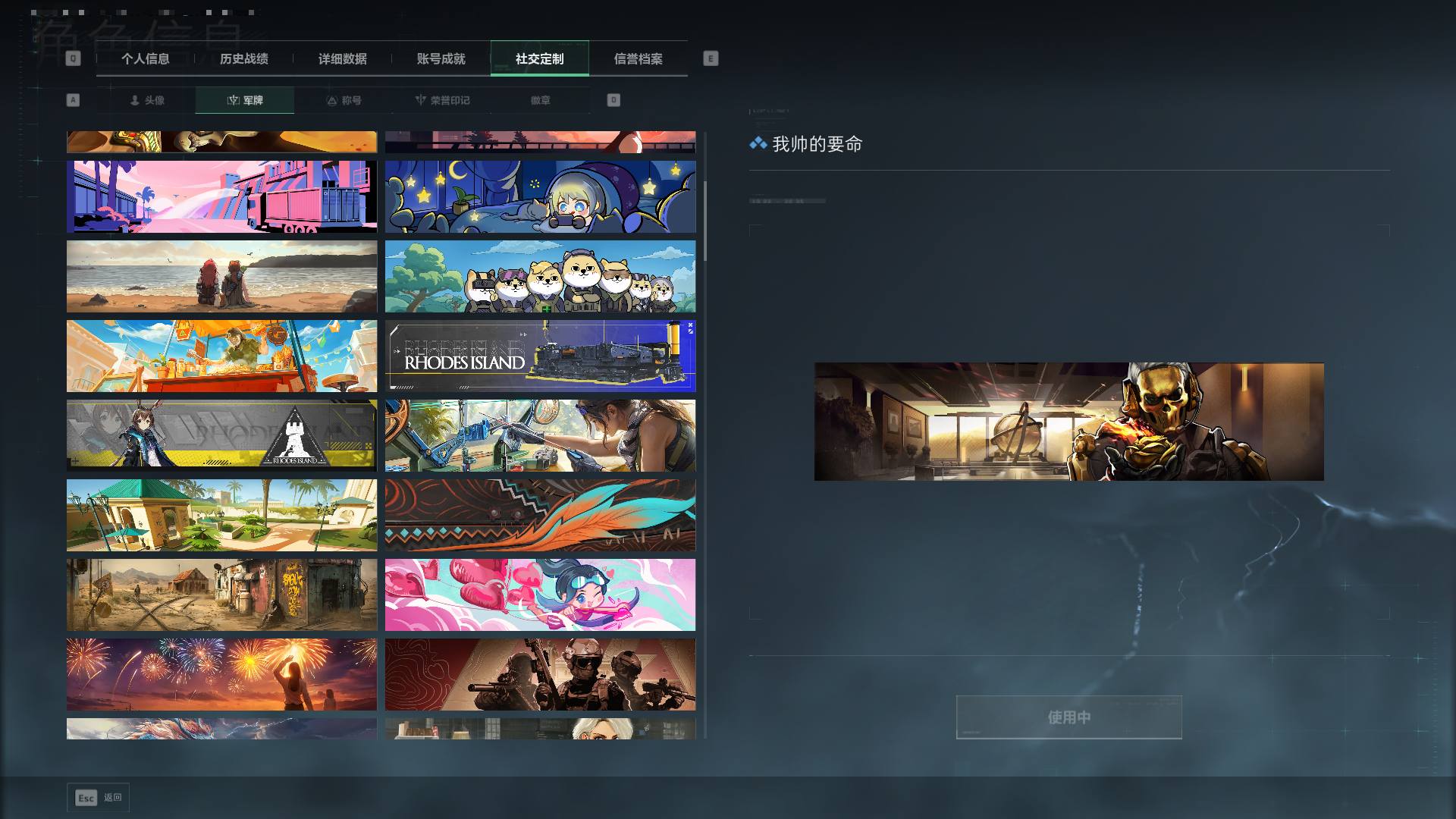Switch to the 个人信息 tab
This screenshot has width=1456, height=819.
[146, 58]
